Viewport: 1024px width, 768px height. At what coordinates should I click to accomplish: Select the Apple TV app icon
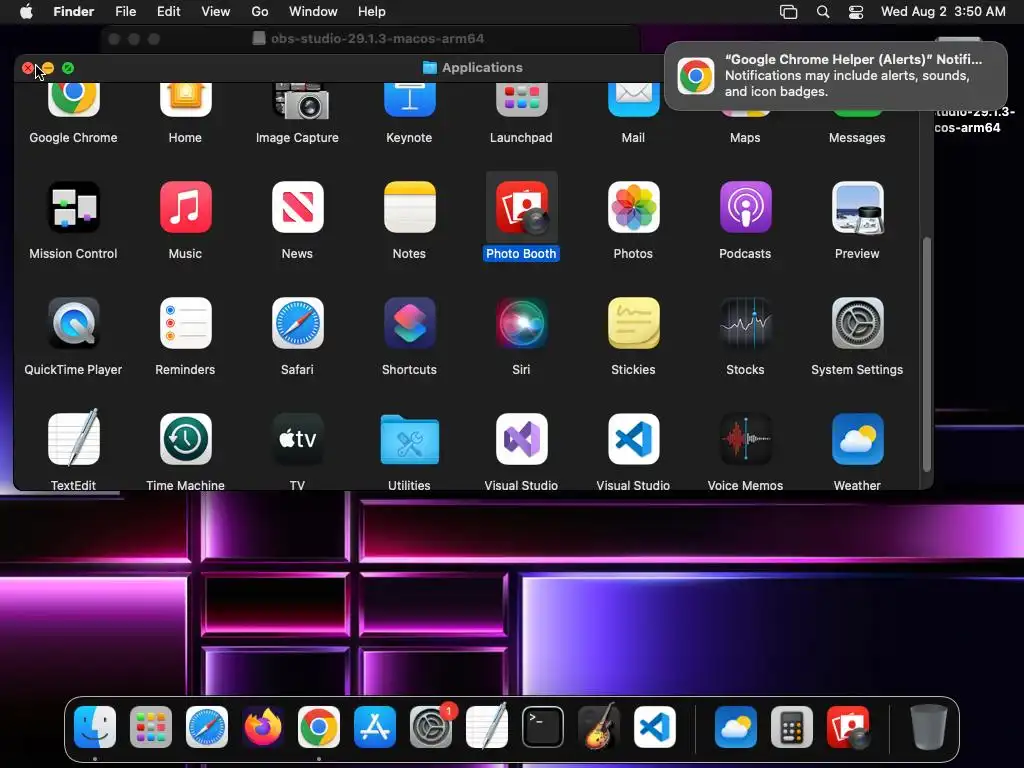coord(297,439)
